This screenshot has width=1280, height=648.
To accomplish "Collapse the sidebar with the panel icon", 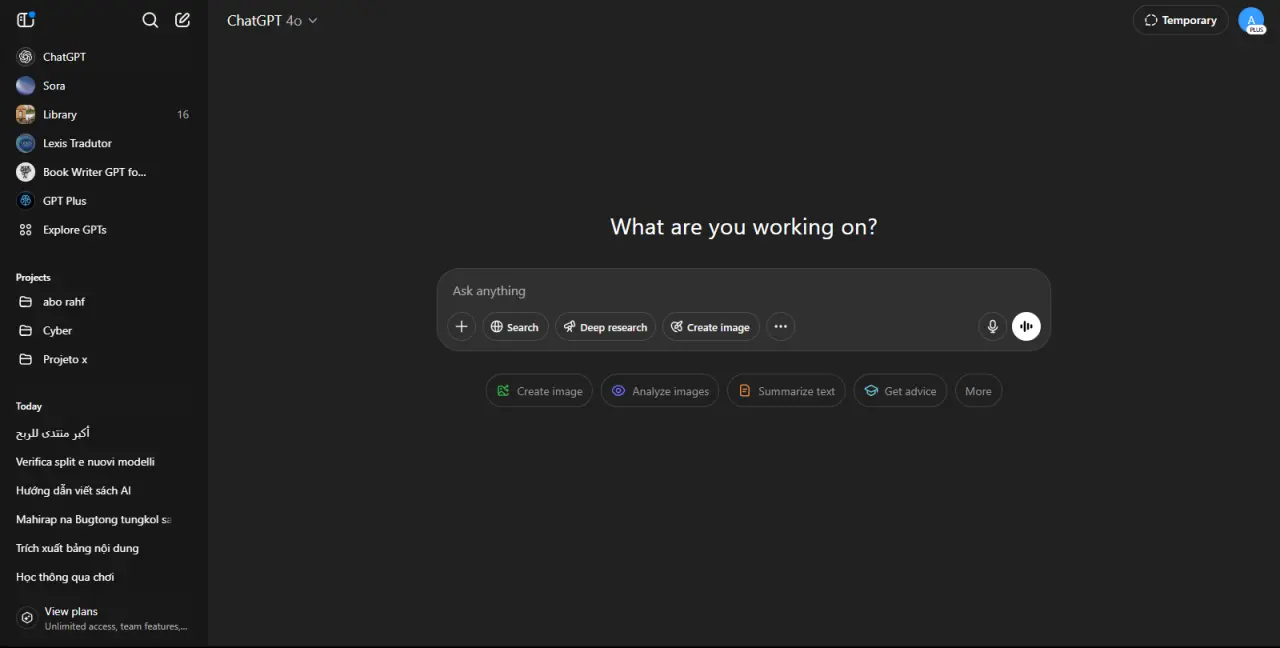I will (x=26, y=20).
